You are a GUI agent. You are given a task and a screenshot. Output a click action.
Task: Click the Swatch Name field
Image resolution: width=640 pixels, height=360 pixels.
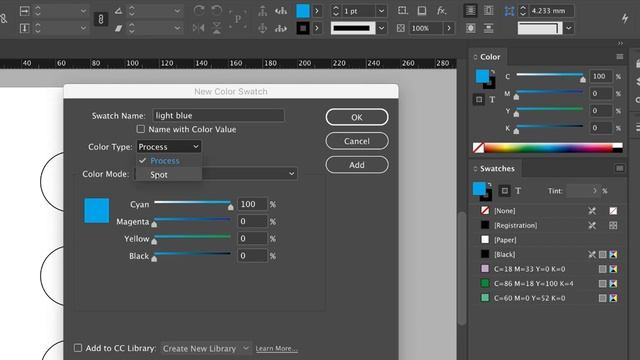coord(218,116)
